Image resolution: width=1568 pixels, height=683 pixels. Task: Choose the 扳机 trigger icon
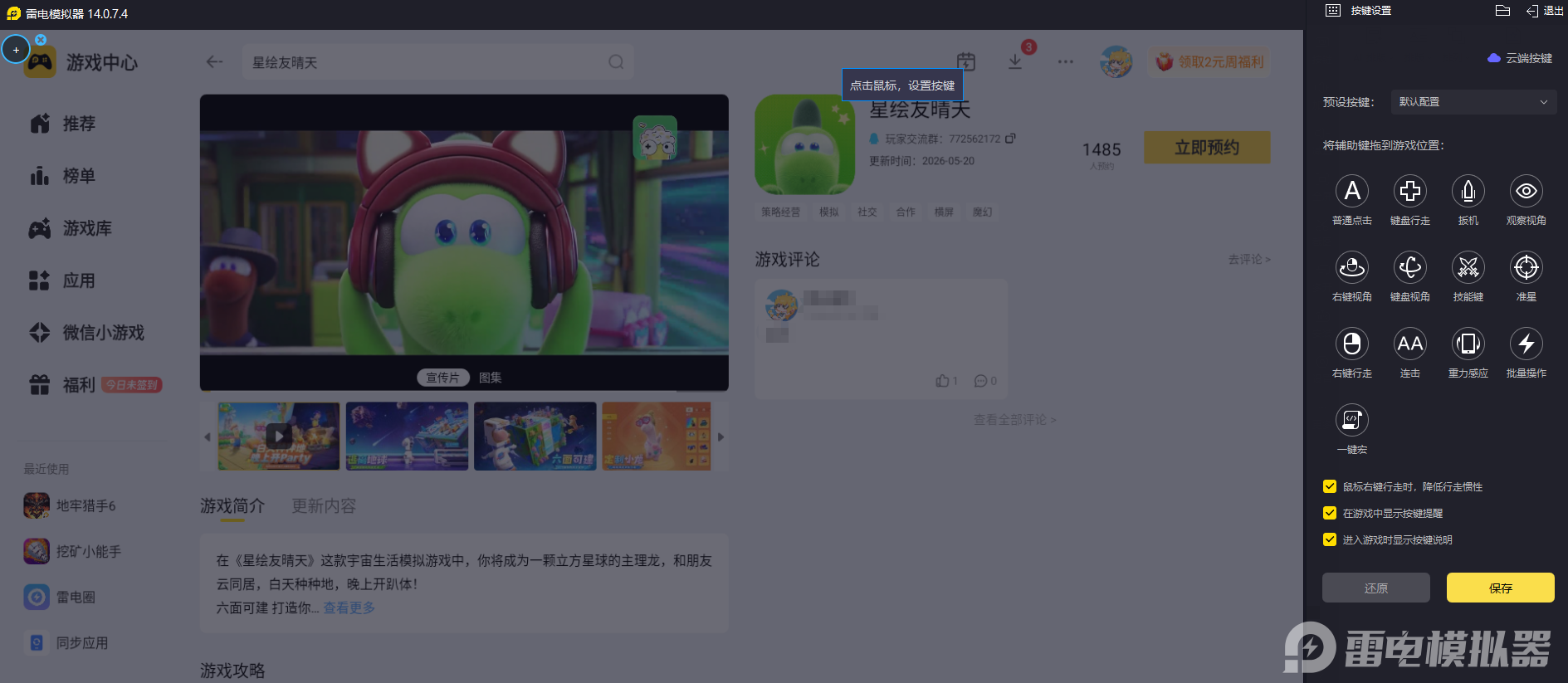1468,191
